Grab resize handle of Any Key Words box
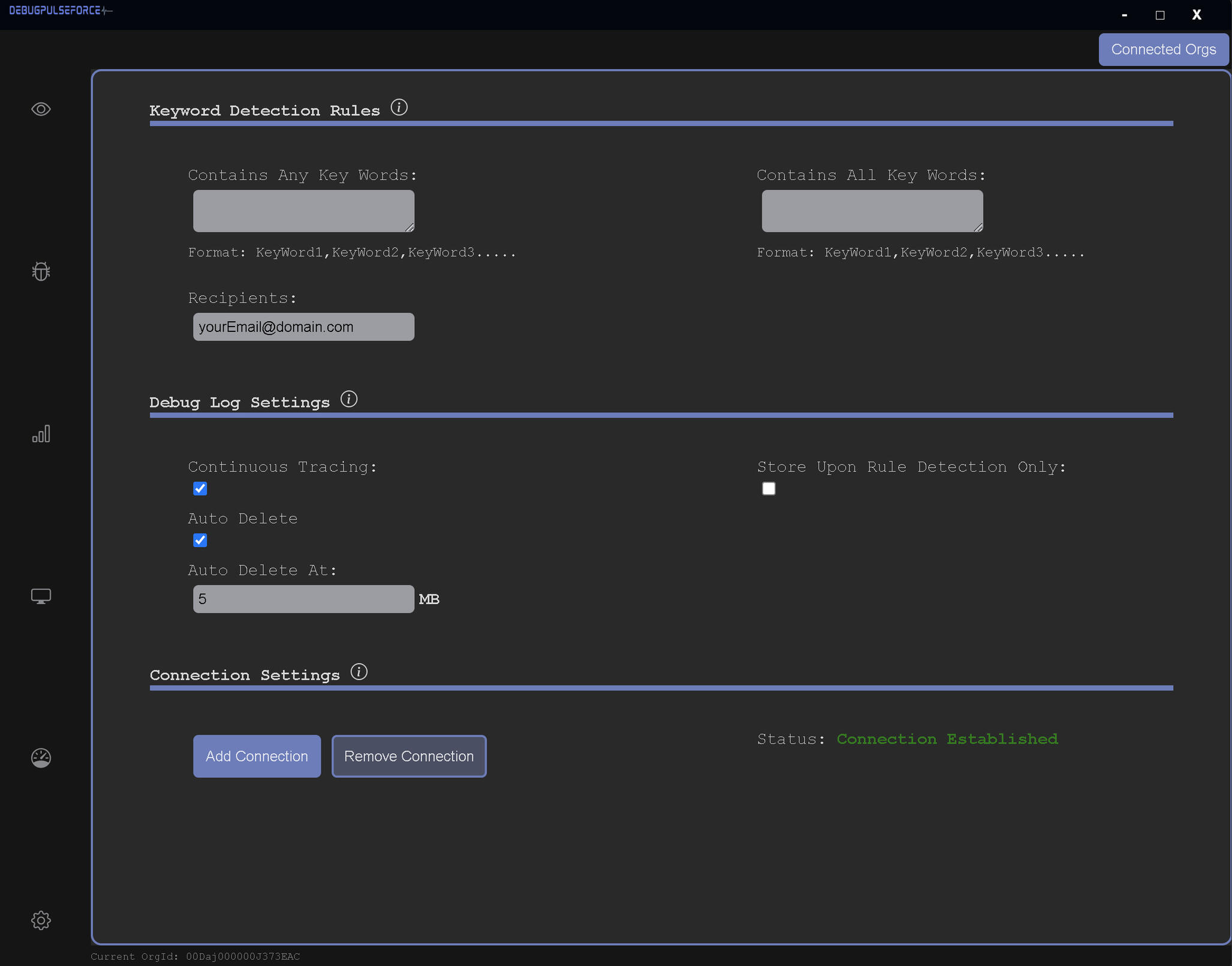 [410, 228]
